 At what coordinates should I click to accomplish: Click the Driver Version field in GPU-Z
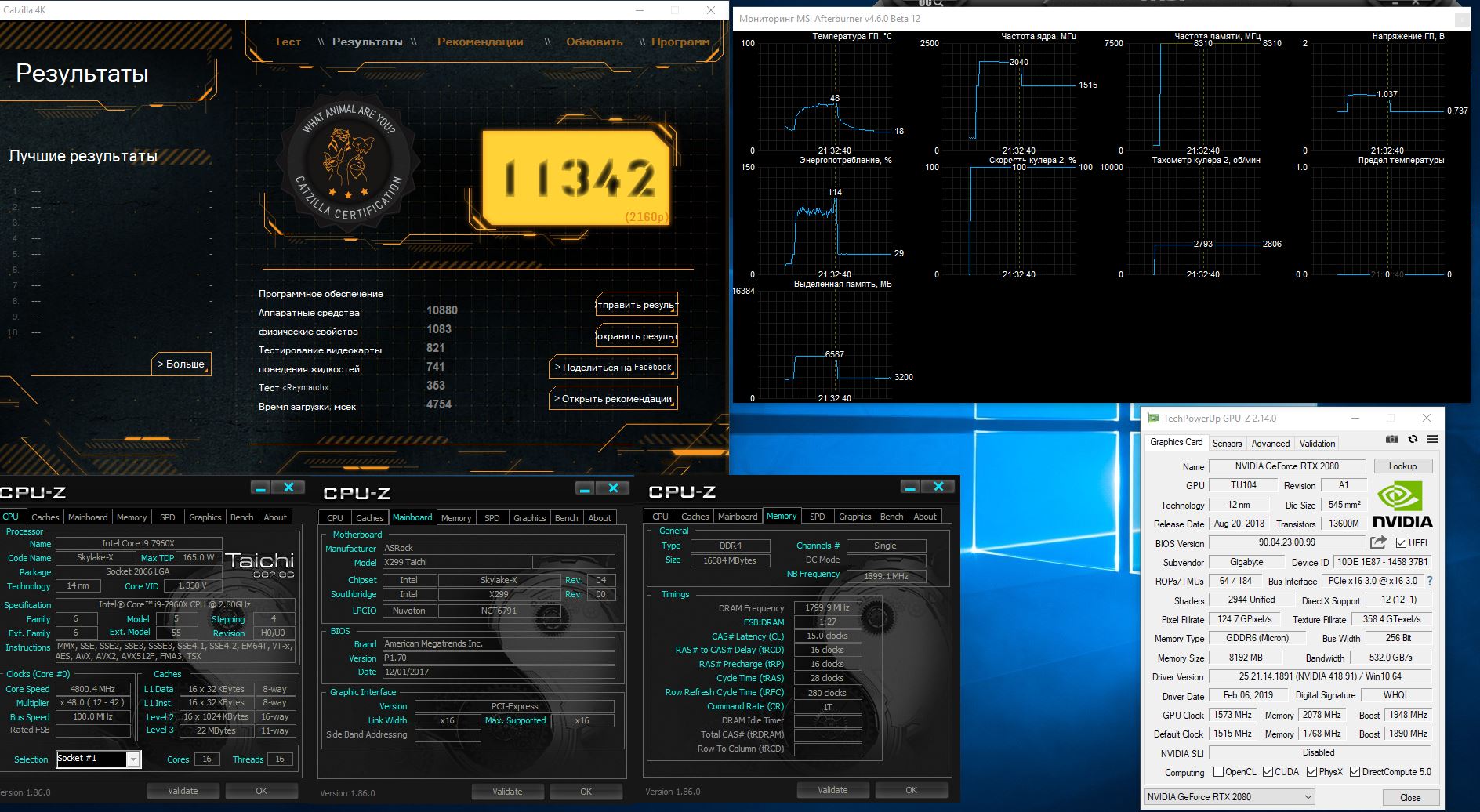click(x=1320, y=676)
